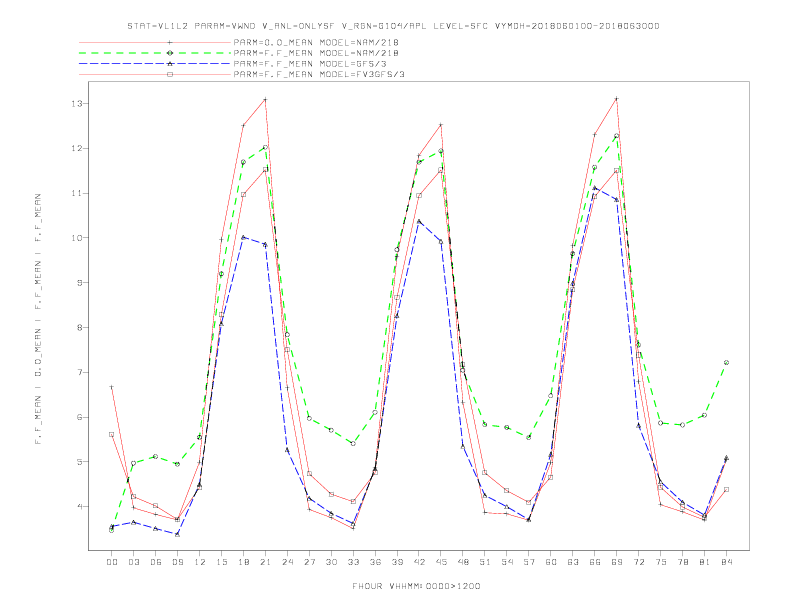The image size is (792, 612).
Task: Click x-axis tick label 60
Action: click(x=551, y=562)
